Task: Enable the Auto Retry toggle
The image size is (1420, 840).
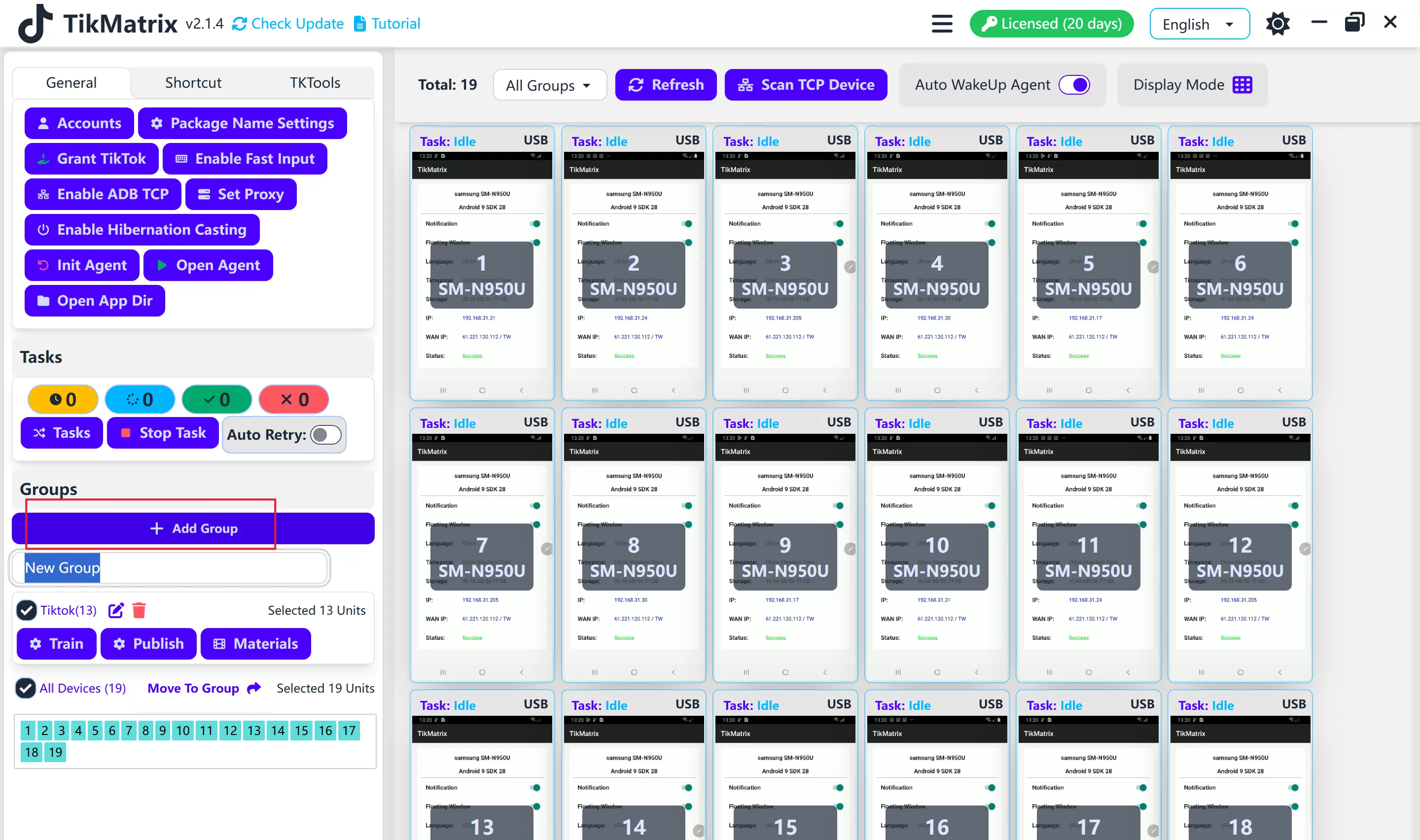Action: 326,435
